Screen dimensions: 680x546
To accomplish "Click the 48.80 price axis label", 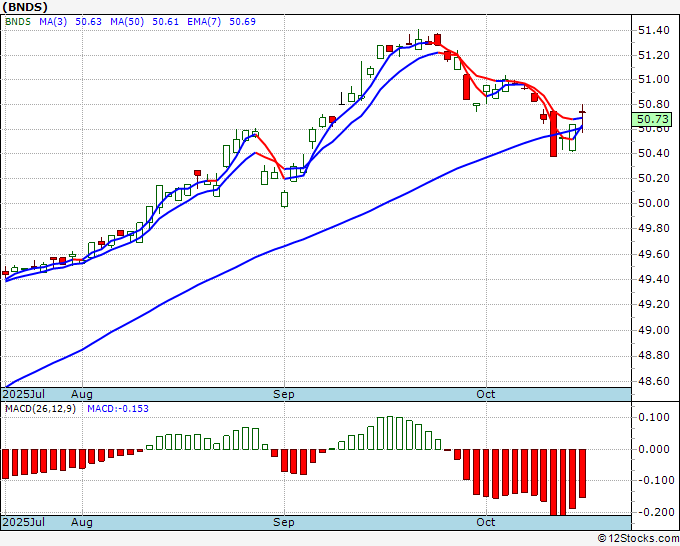I will click(x=654, y=356).
